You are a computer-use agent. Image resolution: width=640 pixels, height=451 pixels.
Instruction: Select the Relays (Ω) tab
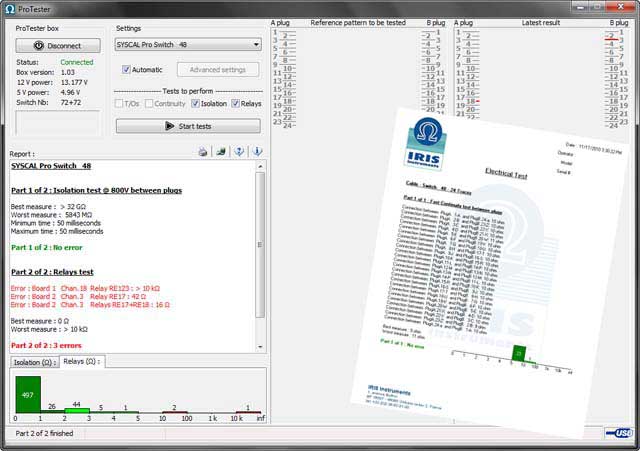pyautogui.click(x=82, y=361)
